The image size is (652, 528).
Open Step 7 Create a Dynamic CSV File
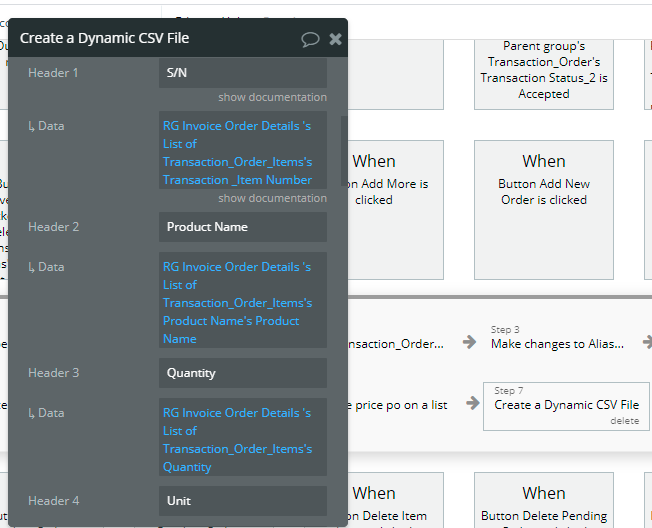tap(566, 406)
